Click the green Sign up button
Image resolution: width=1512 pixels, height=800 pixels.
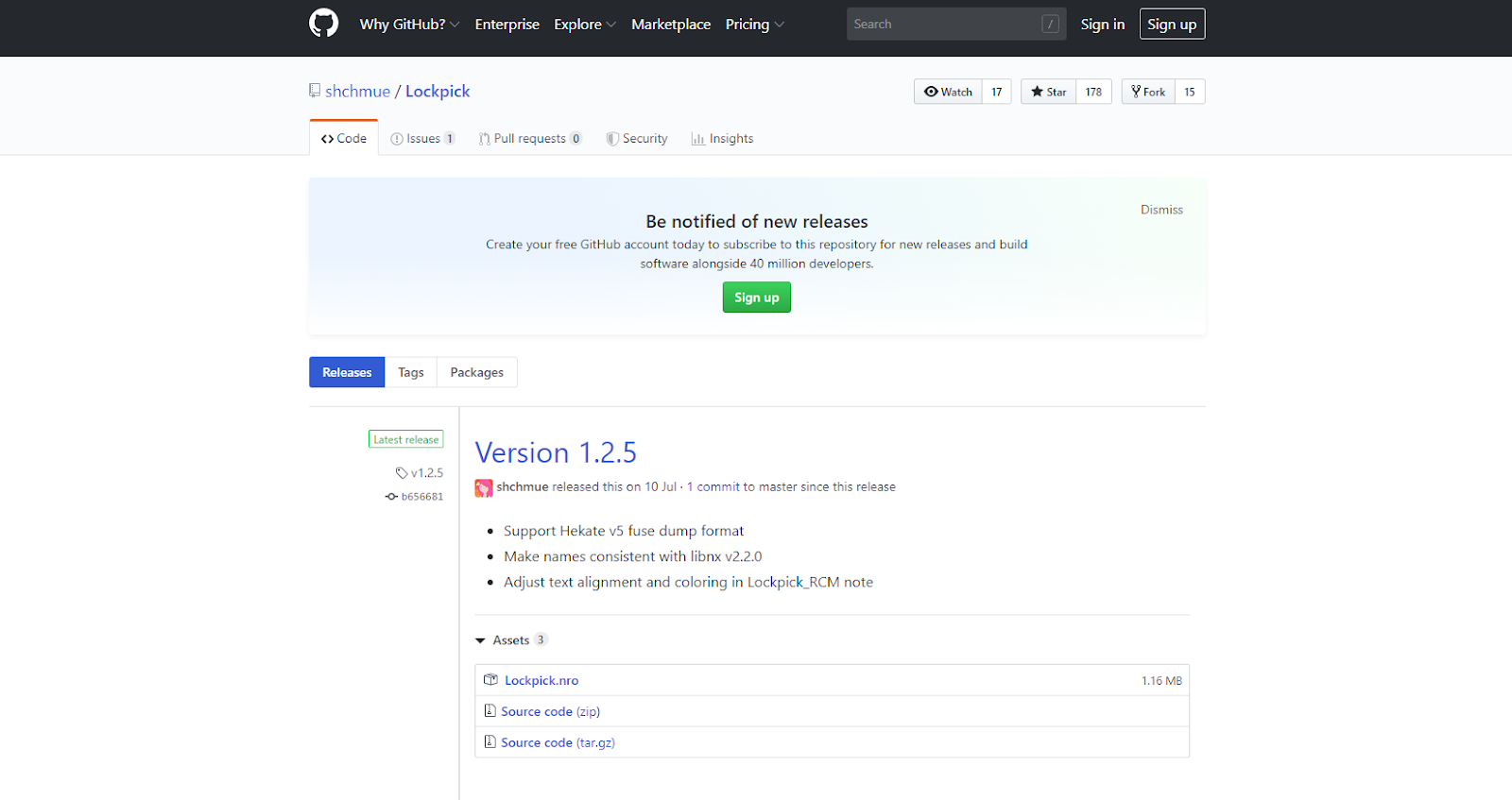click(x=757, y=298)
